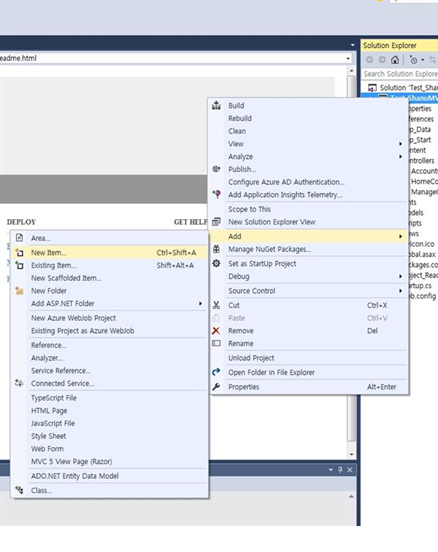Viewport: 438px width, 552px height.
Task: Click the Properties wrench icon
Action: 216,387
